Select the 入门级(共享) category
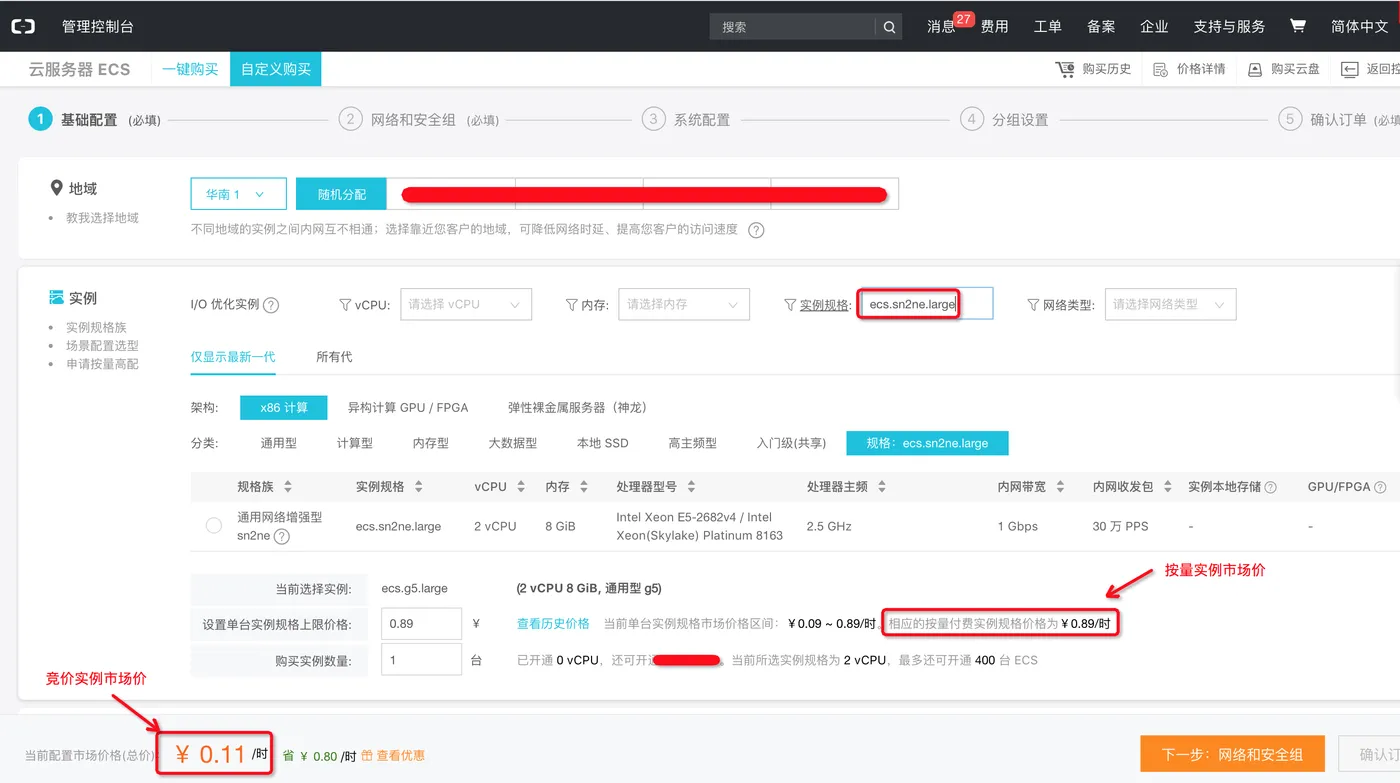The height and width of the screenshot is (783, 1400). [792, 443]
